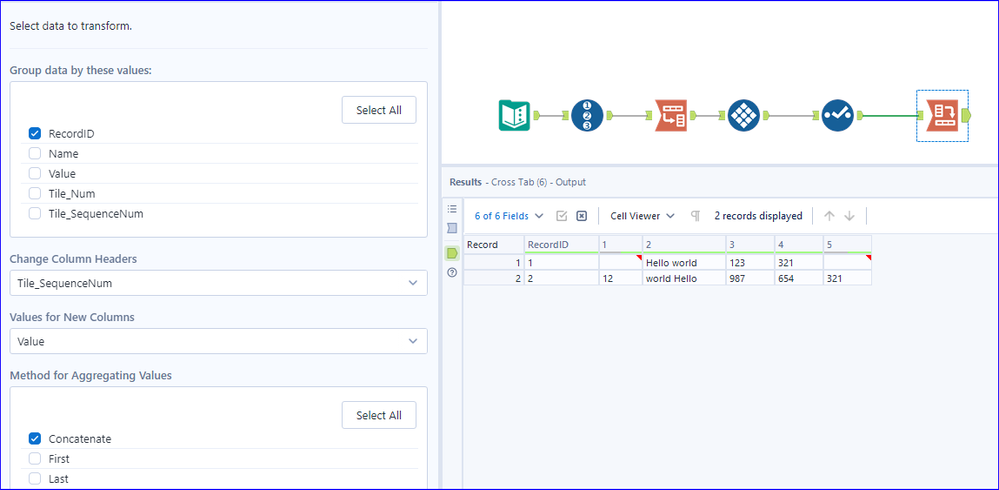
Task: Uncheck the Concatenate aggregation method
Action: click(35, 439)
